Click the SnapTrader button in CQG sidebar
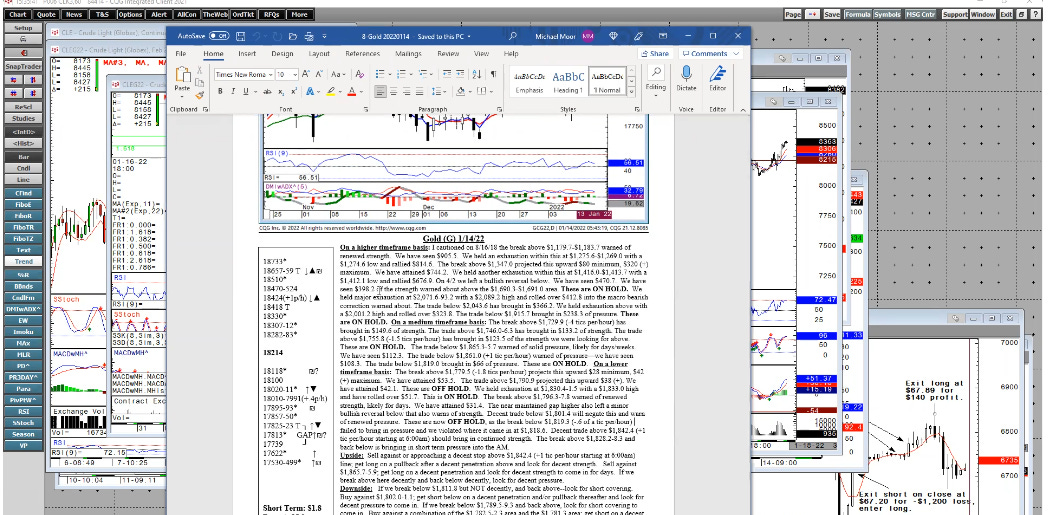The width and height of the screenshot is (1050, 515). [x=23, y=67]
